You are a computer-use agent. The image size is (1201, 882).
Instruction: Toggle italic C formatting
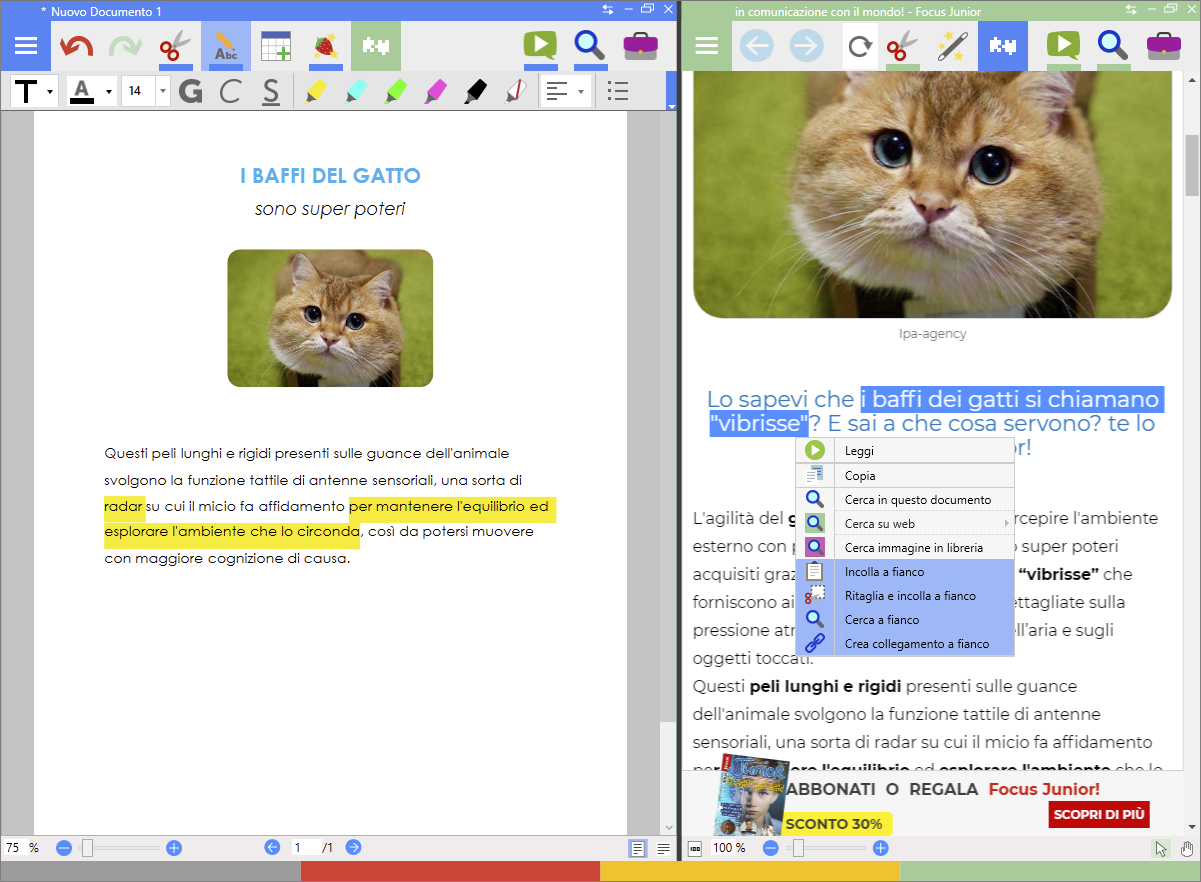(x=230, y=92)
